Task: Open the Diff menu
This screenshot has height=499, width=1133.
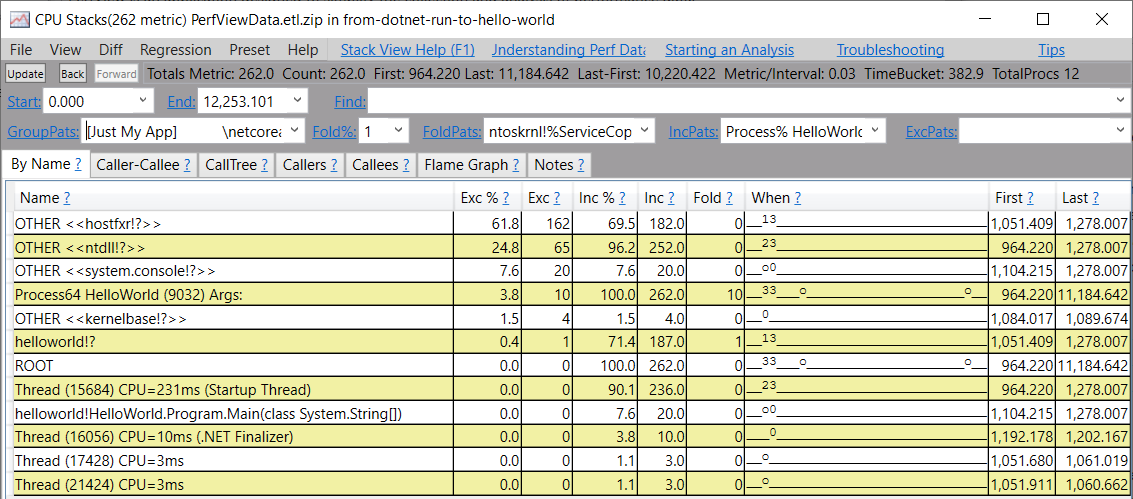Action: click(x=111, y=50)
